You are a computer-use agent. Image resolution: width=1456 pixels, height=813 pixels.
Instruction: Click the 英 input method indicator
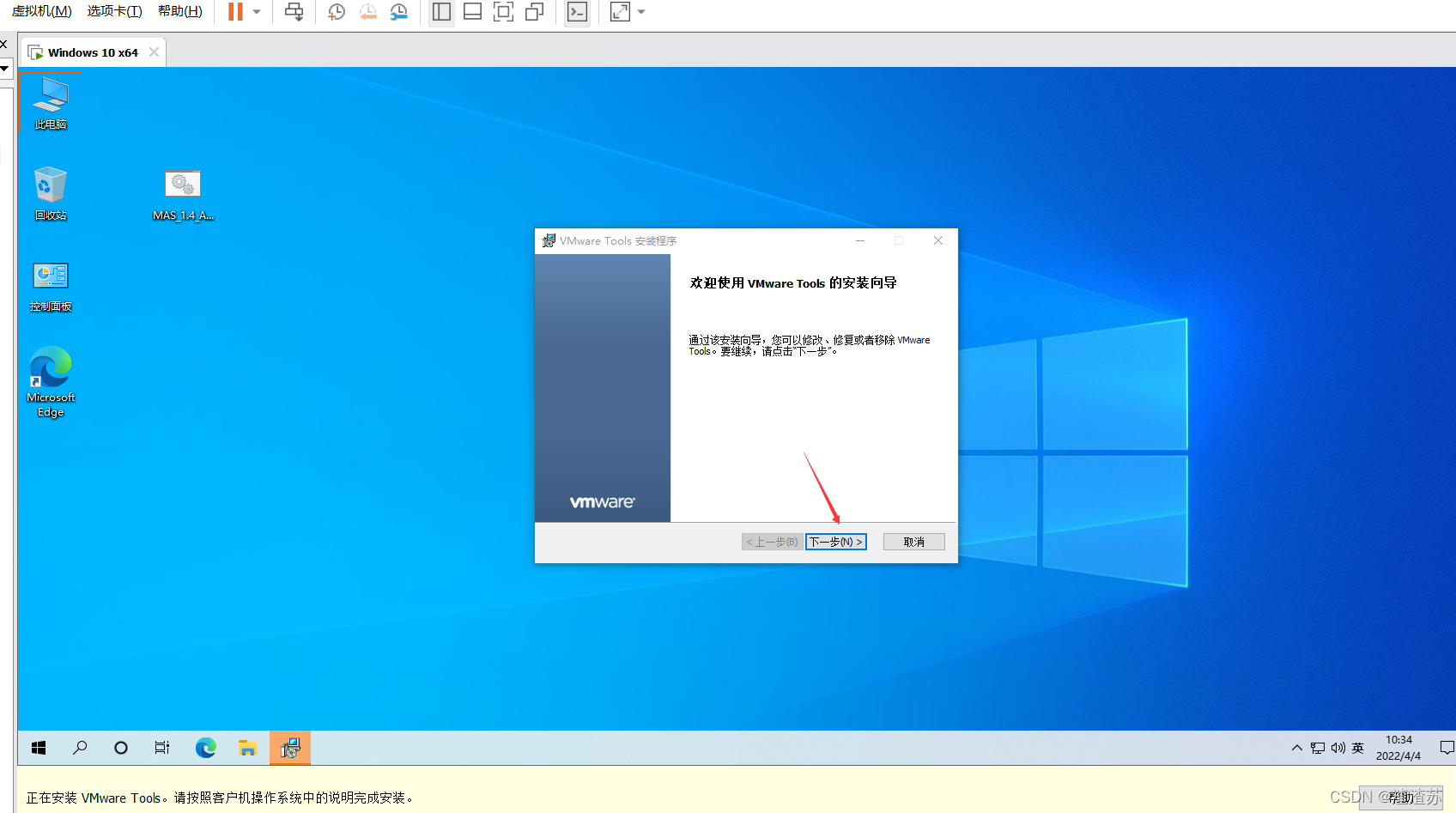(x=1358, y=748)
